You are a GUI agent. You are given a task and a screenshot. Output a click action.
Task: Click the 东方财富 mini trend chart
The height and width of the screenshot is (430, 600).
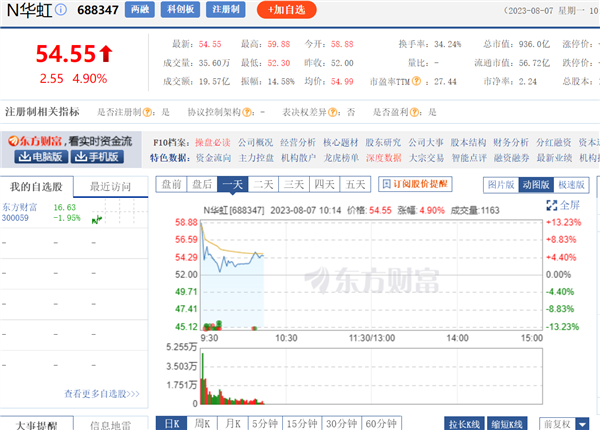click(119, 213)
